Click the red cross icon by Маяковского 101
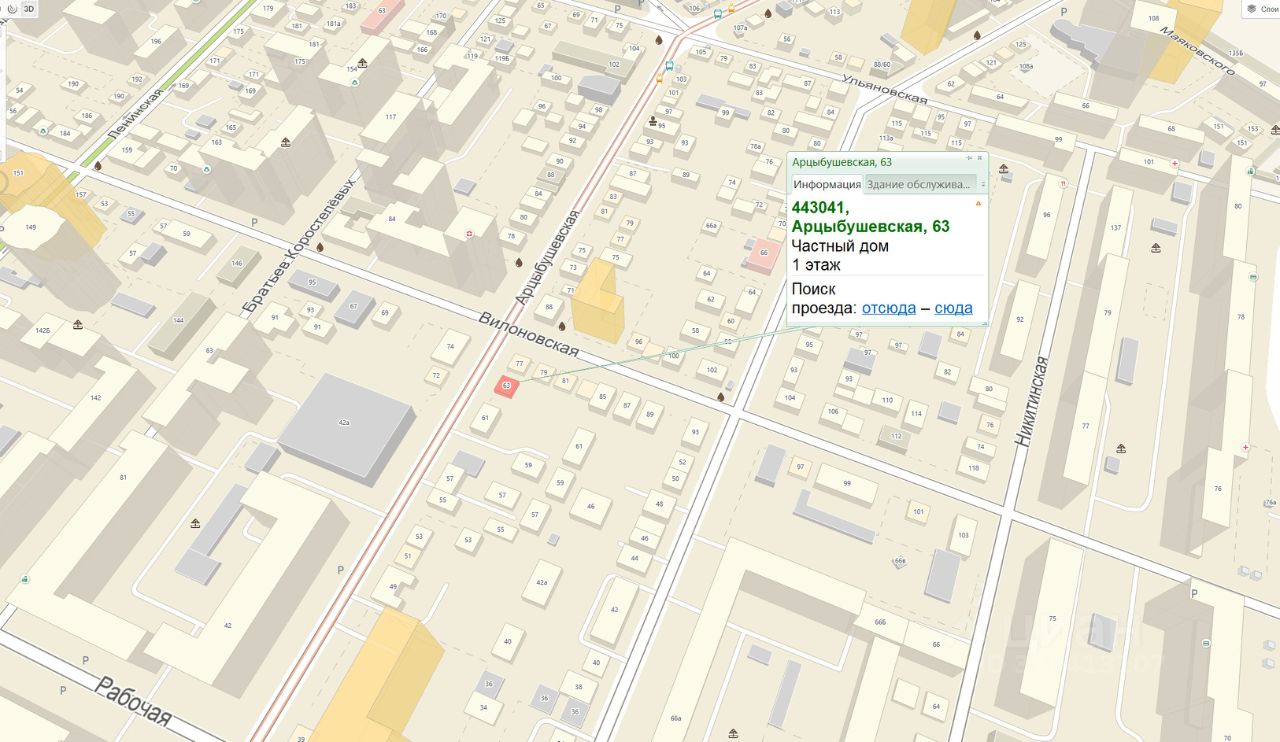 1174,162
